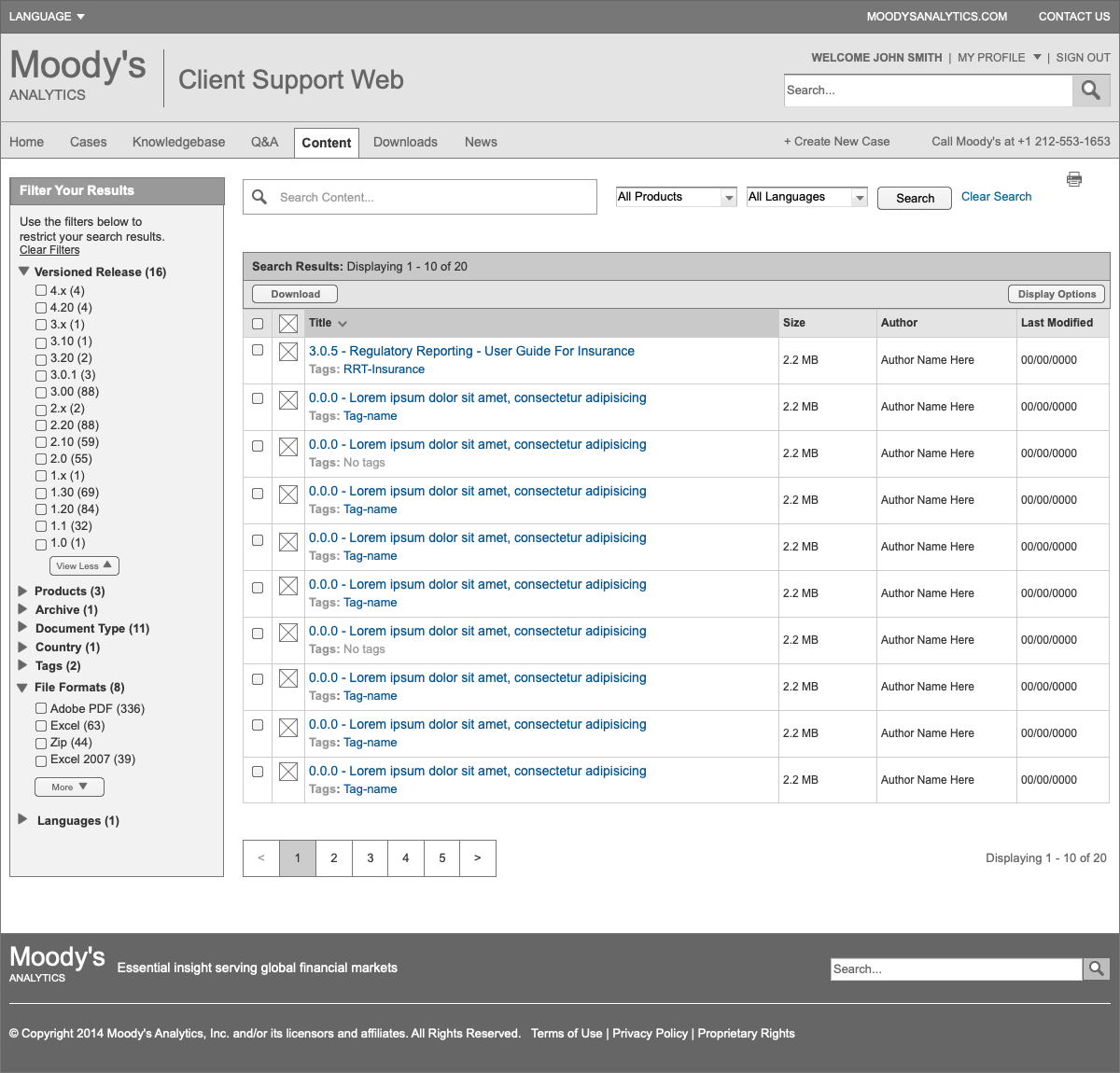1120x1073 pixels.
Task: Click the magnifier icon in the Search Content bar
Action: click(259, 197)
